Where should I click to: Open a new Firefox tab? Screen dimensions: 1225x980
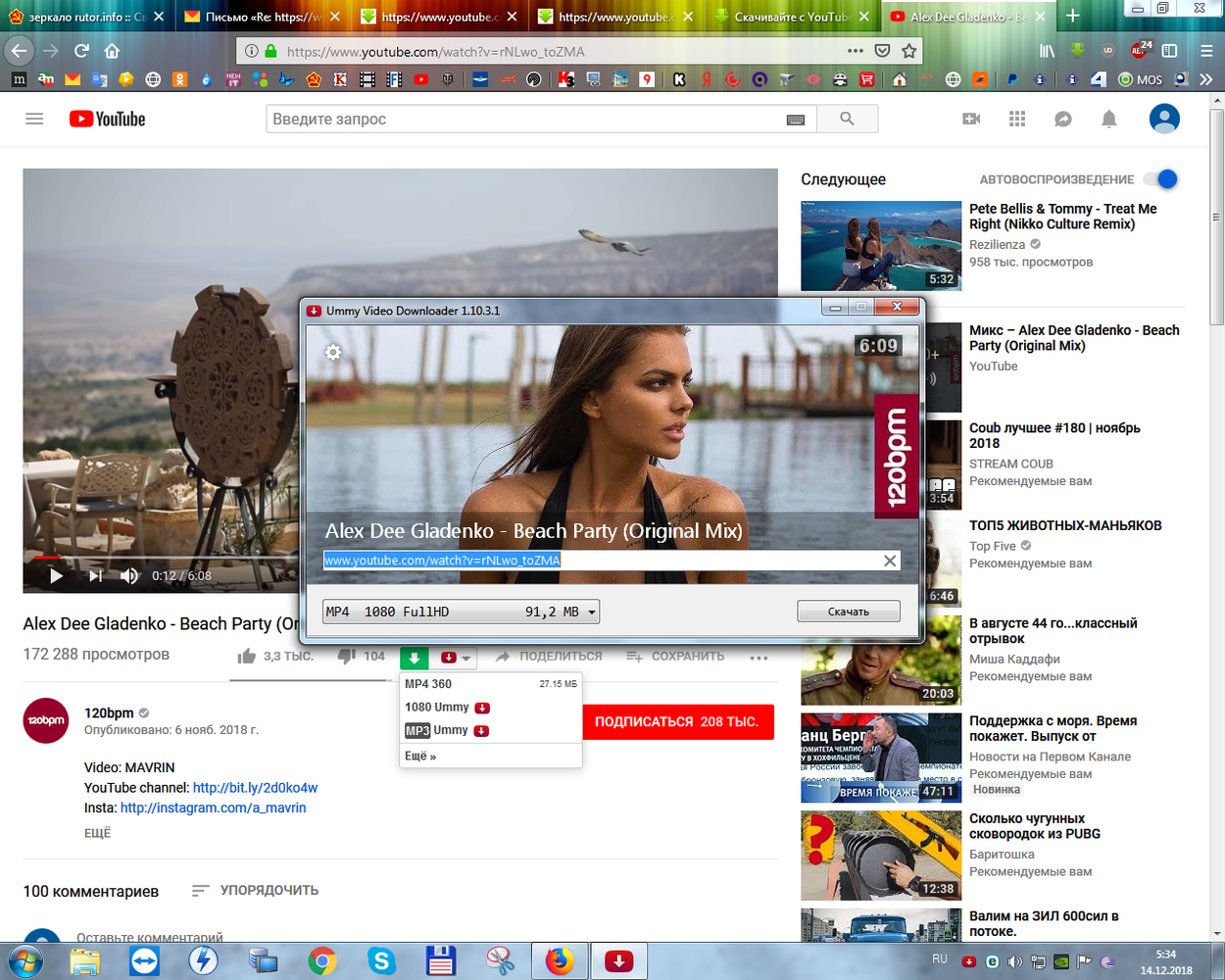(x=1073, y=16)
